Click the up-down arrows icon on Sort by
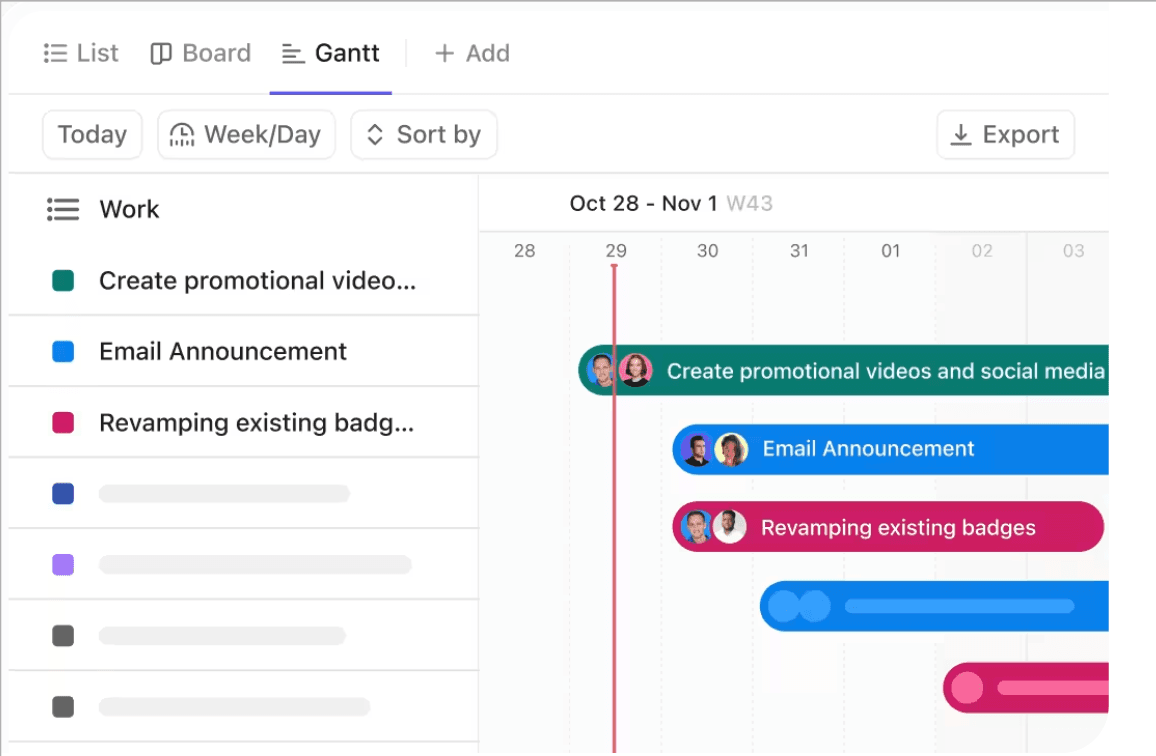 coord(375,135)
